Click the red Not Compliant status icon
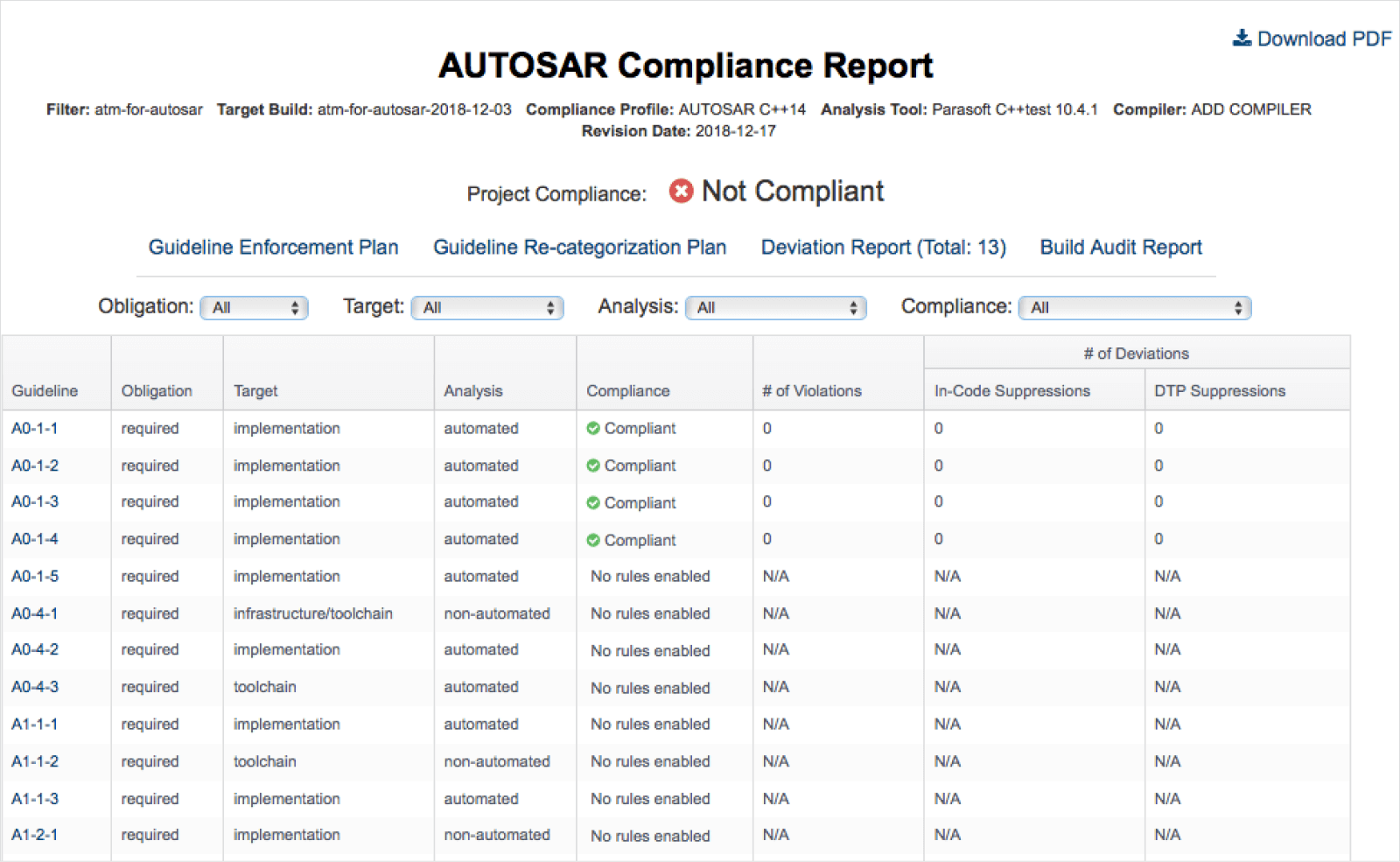 coord(682,191)
